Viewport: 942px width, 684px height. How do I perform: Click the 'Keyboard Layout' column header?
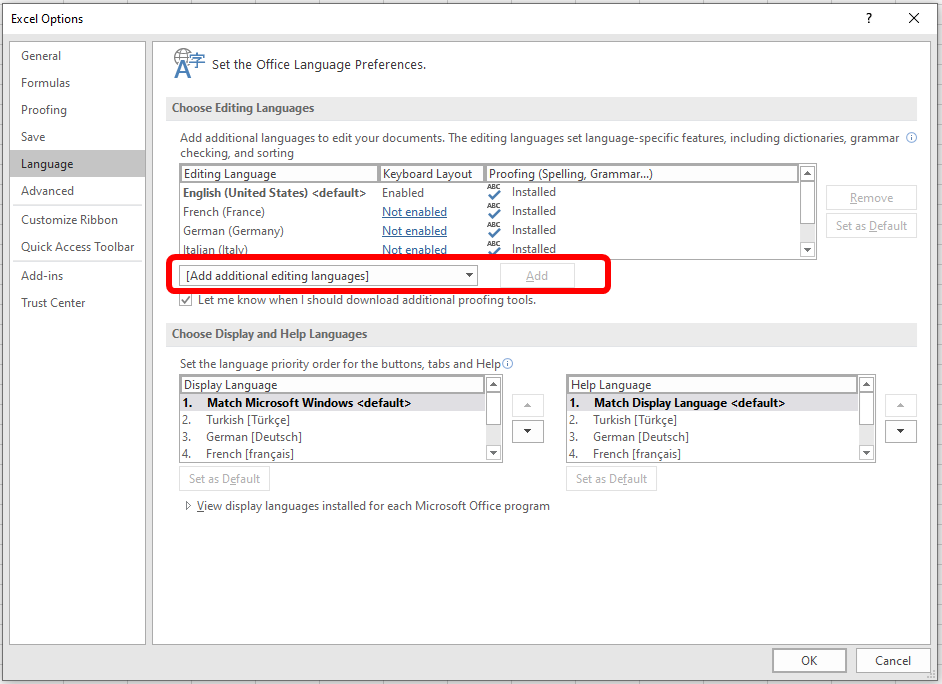[x=431, y=174]
